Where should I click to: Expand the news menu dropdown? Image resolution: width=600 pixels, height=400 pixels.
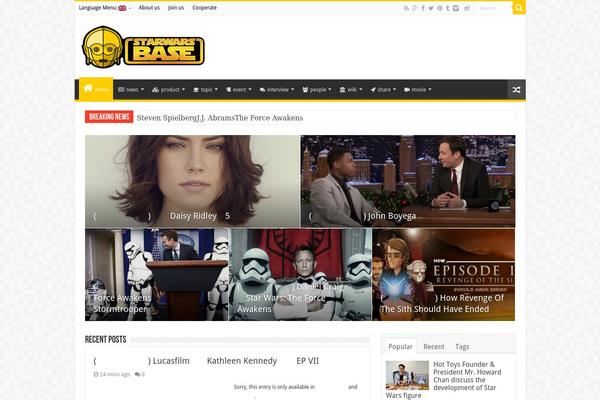coord(131,90)
